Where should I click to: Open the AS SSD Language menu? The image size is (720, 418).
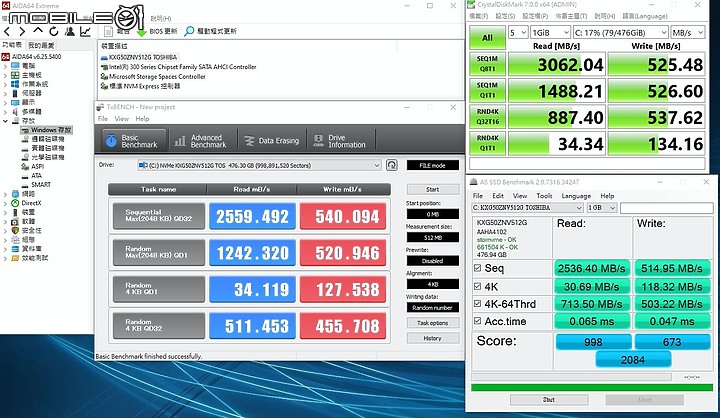(x=576, y=196)
